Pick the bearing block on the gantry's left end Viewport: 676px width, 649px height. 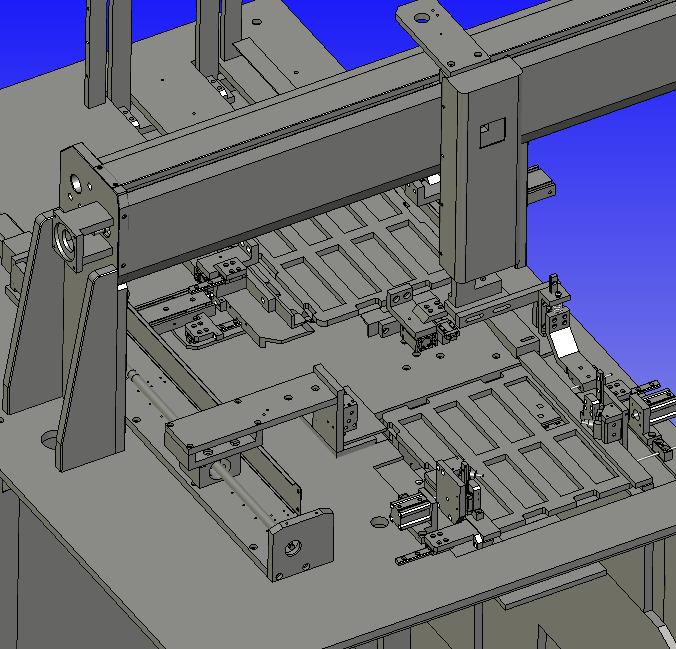[x=82, y=236]
